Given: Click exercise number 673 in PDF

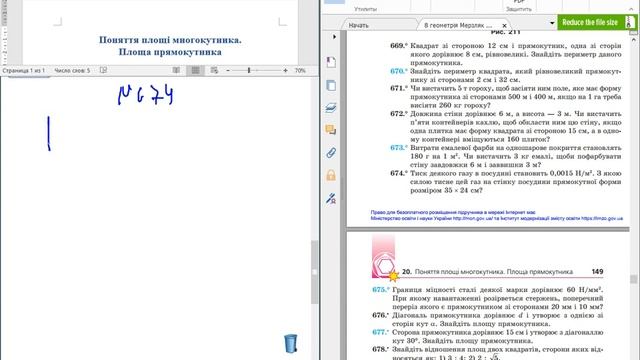Looking at the screenshot, I should point(398,147).
